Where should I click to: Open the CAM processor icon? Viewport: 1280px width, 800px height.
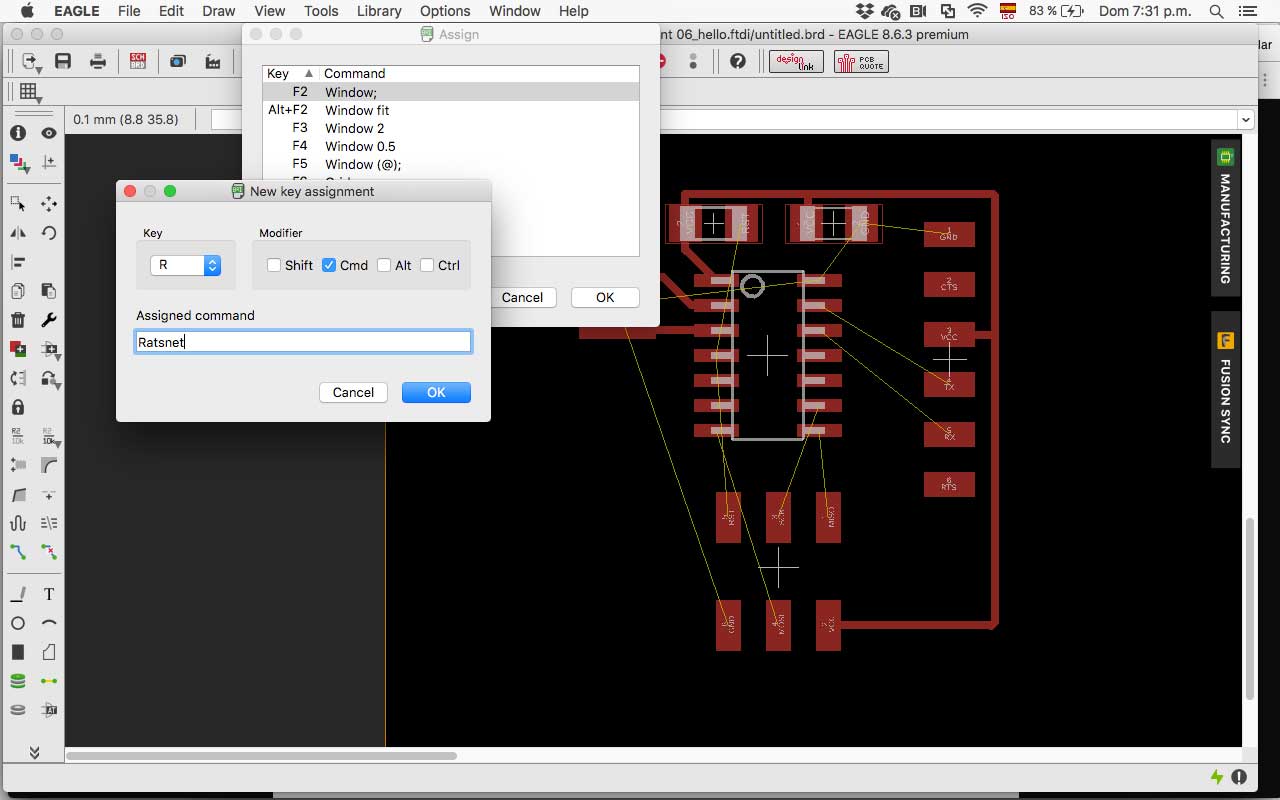(x=213, y=61)
